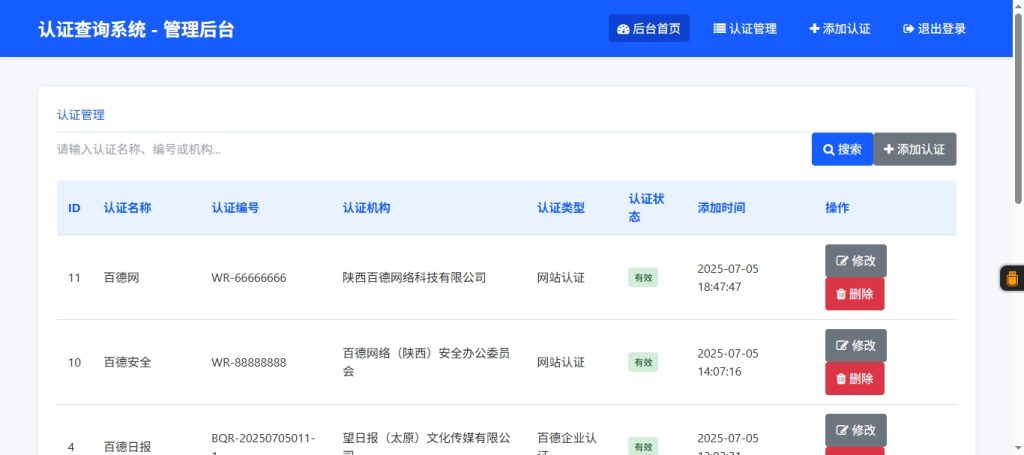The width and height of the screenshot is (1024, 455).
Task: Click the plus icon in navbar 添加认证
Action: tap(814, 29)
